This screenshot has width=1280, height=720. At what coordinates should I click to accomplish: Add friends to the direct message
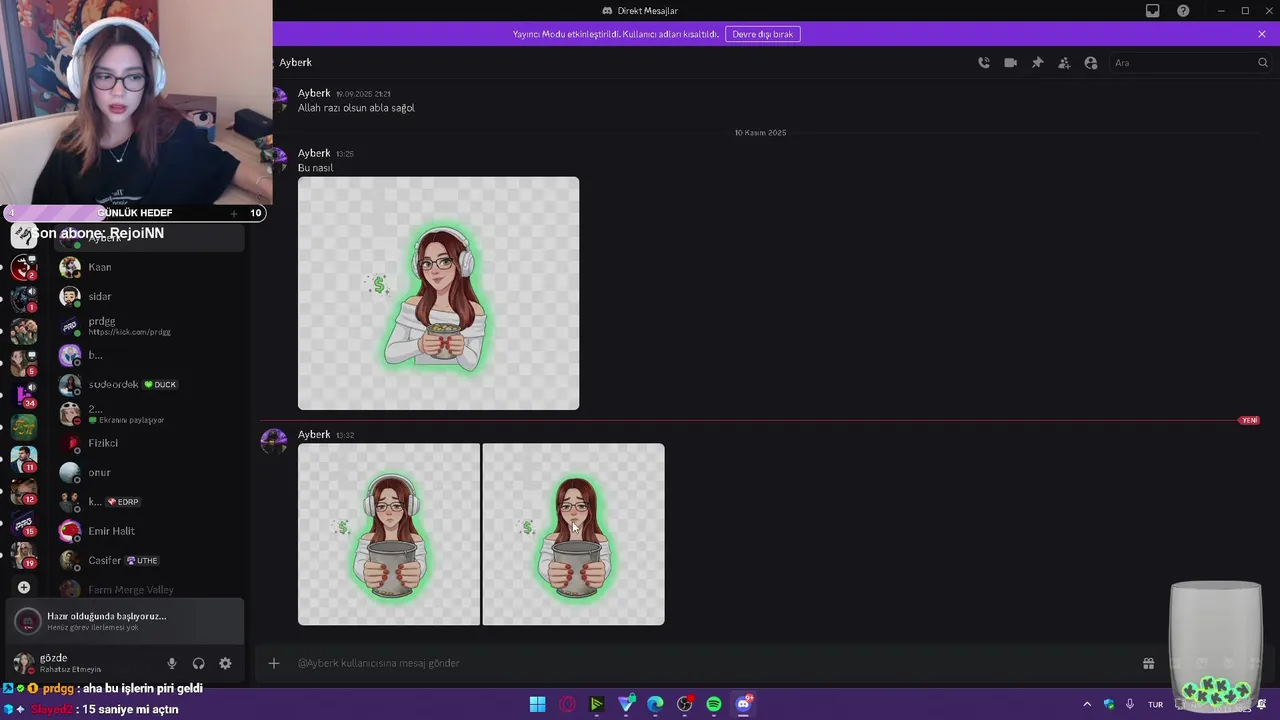[1064, 63]
